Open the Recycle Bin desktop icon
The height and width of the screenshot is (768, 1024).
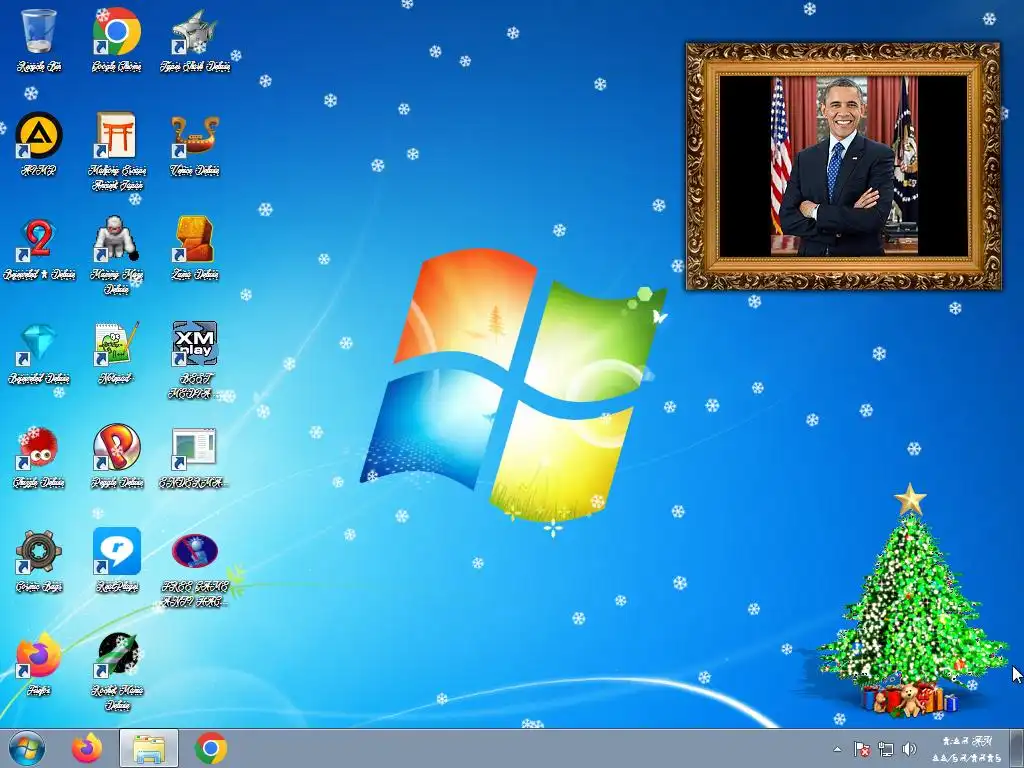(x=39, y=39)
